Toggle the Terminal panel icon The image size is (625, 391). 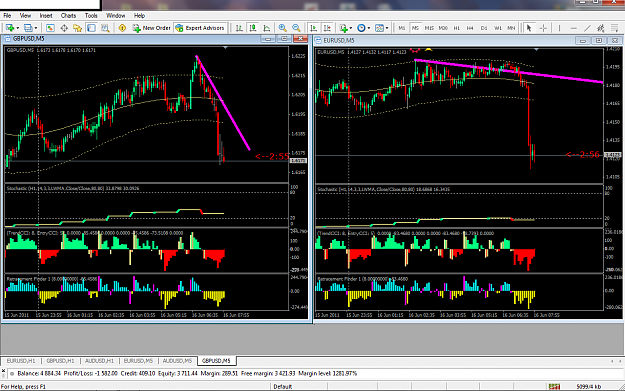91,28
